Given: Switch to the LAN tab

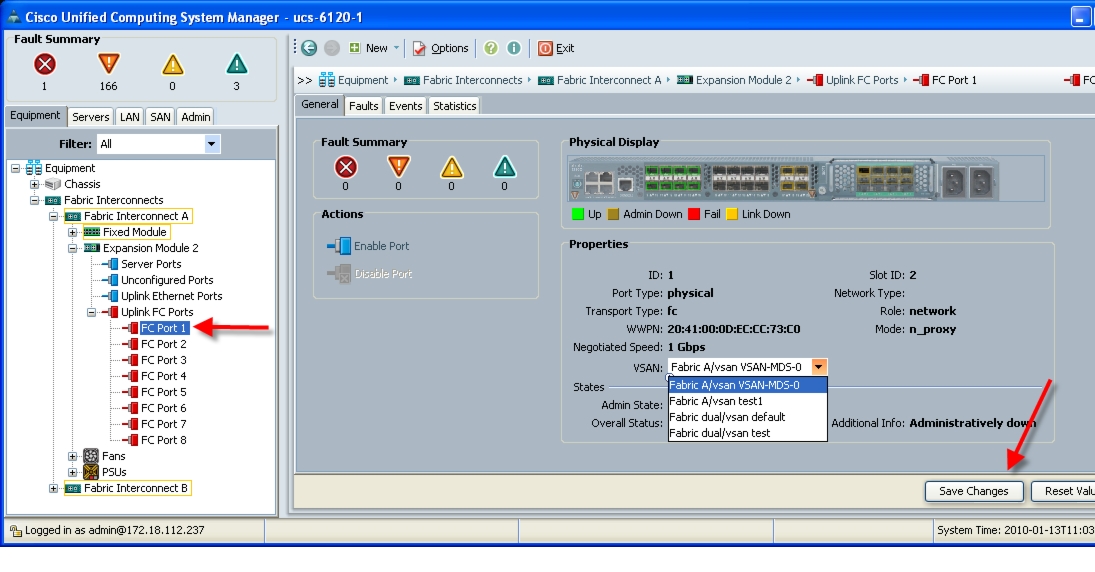Looking at the screenshot, I should click(129, 117).
